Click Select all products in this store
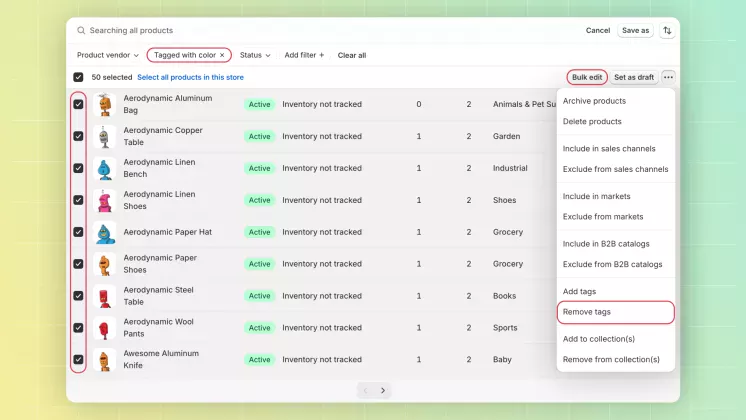The height and width of the screenshot is (420, 746). 190,77
